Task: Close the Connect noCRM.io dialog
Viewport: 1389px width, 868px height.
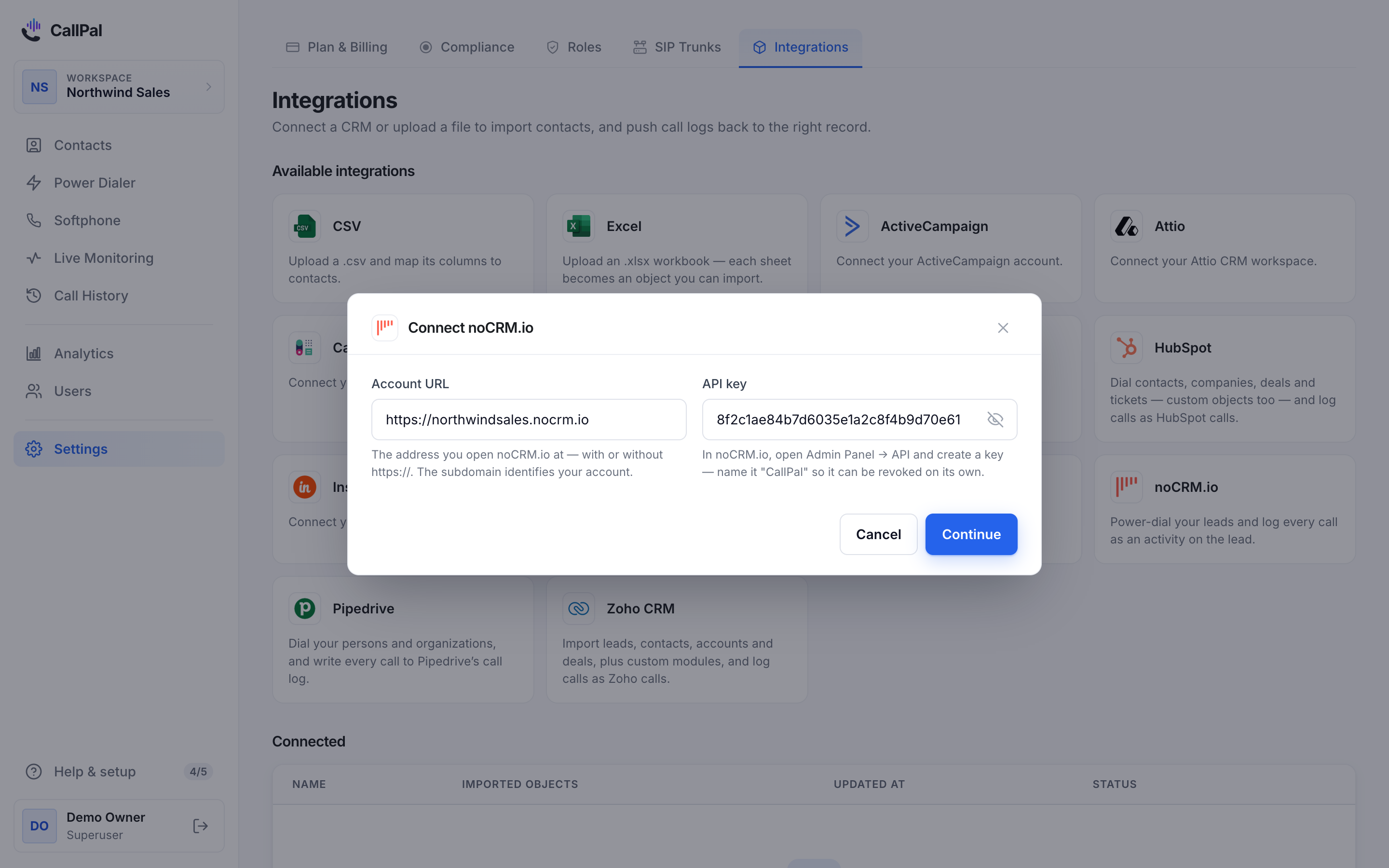Action: pos(1003,328)
